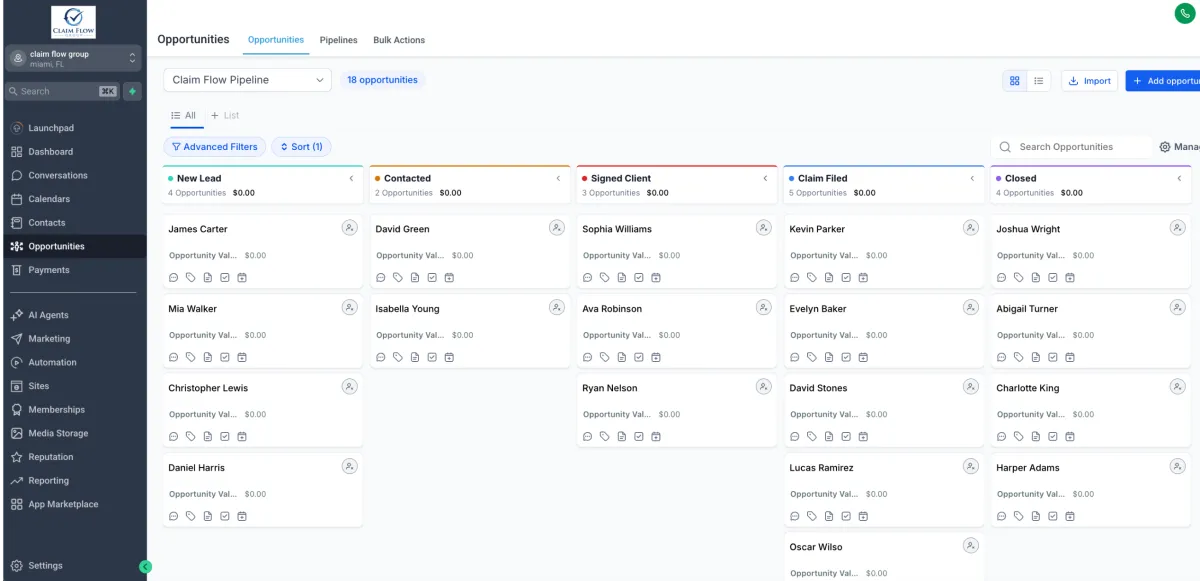Click calendar icon on Abigail Turner card
This screenshot has width=1200, height=581.
click(1070, 357)
